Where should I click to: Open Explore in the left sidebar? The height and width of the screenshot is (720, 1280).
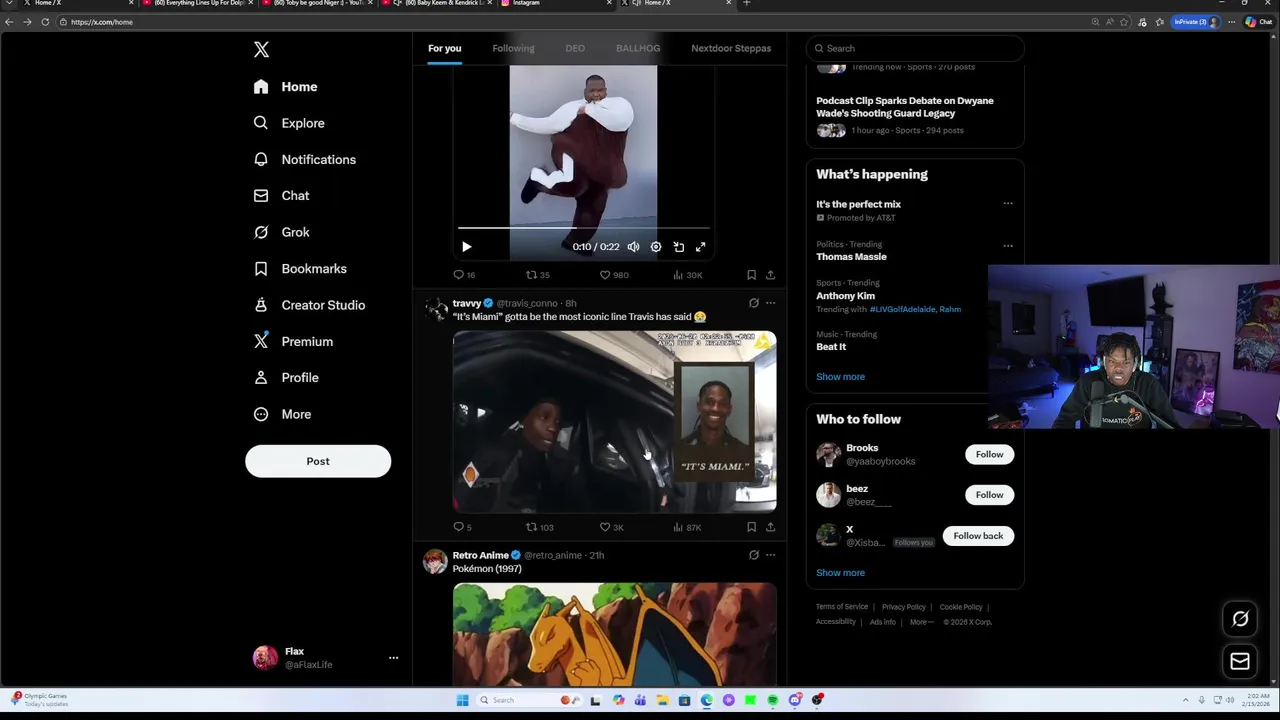[289, 123]
